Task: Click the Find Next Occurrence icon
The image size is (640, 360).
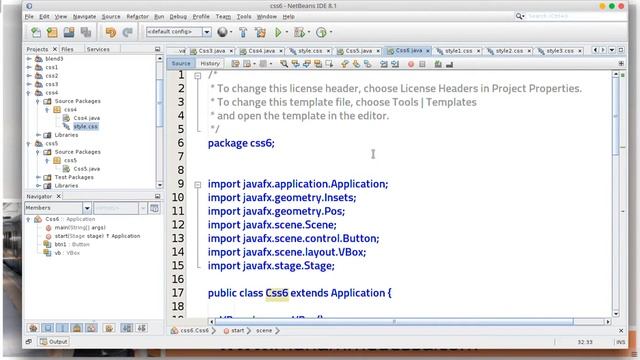Action: click(x=307, y=64)
